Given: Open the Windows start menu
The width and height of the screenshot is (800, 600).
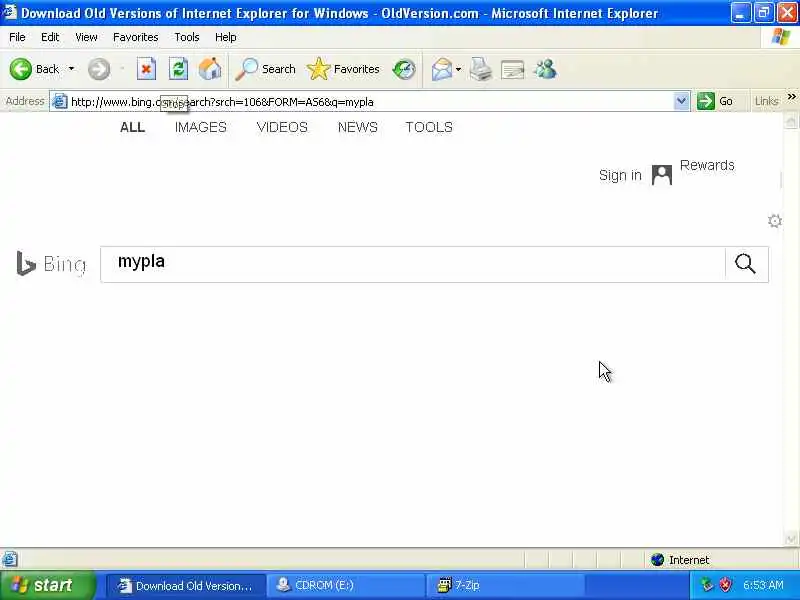Looking at the screenshot, I should [x=47, y=585].
